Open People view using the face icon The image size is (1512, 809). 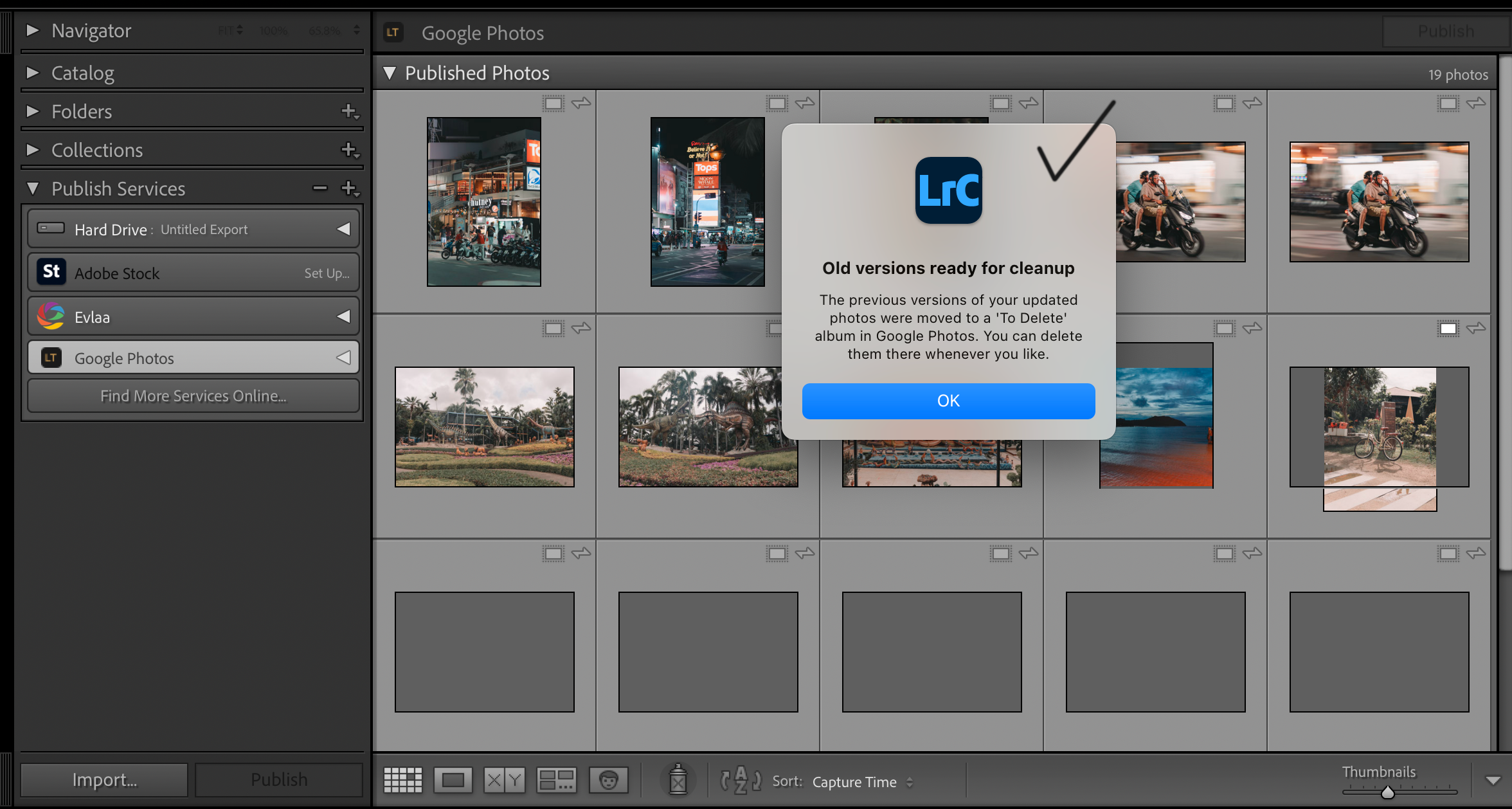608,779
